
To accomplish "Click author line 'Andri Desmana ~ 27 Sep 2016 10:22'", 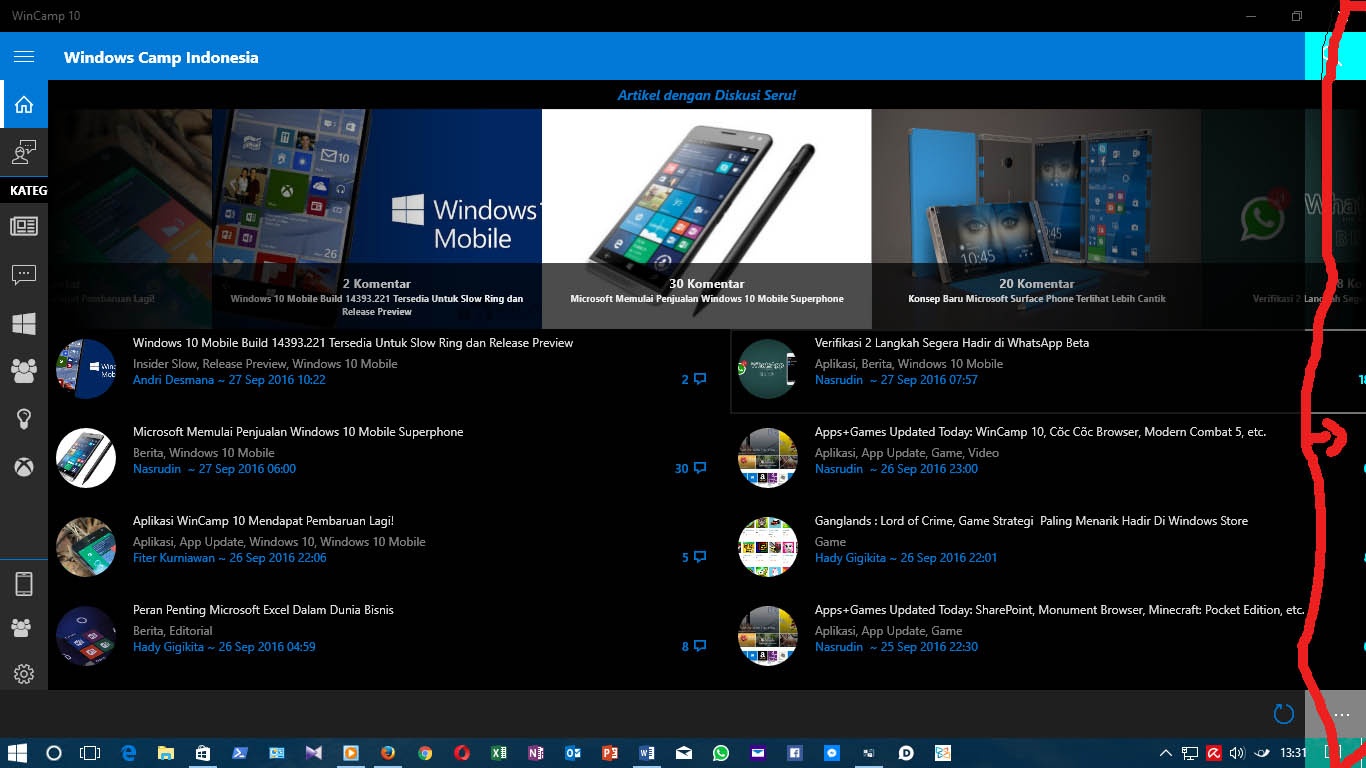I will [229, 380].
